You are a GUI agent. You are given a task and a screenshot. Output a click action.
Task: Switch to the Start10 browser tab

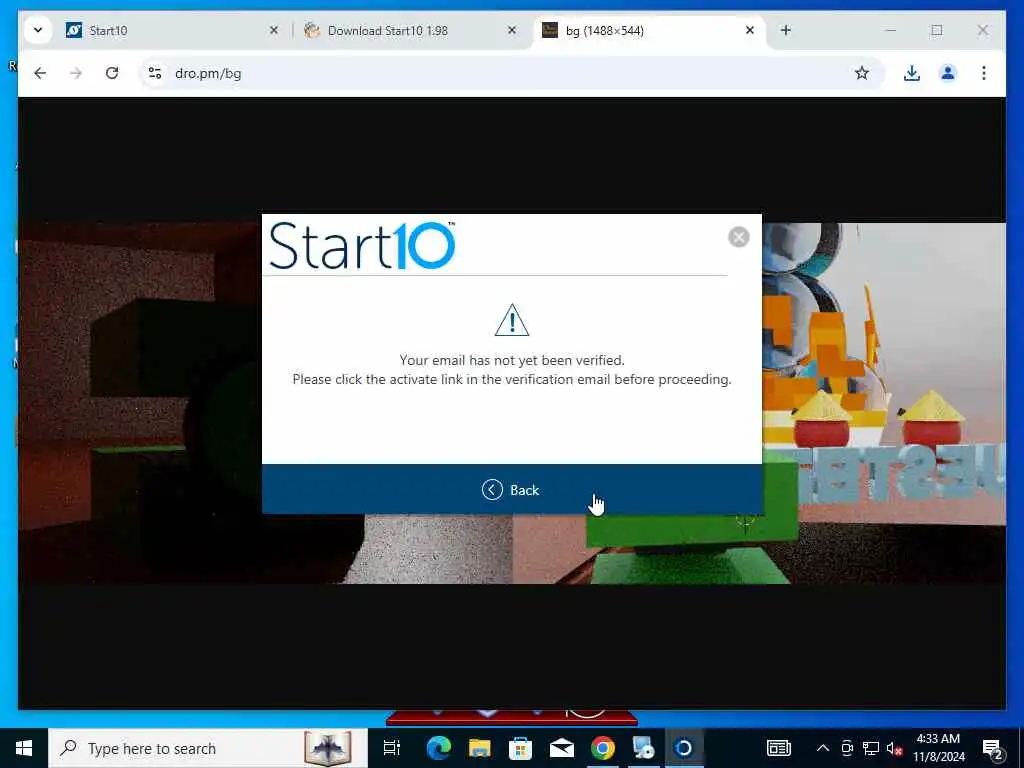click(173, 31)
